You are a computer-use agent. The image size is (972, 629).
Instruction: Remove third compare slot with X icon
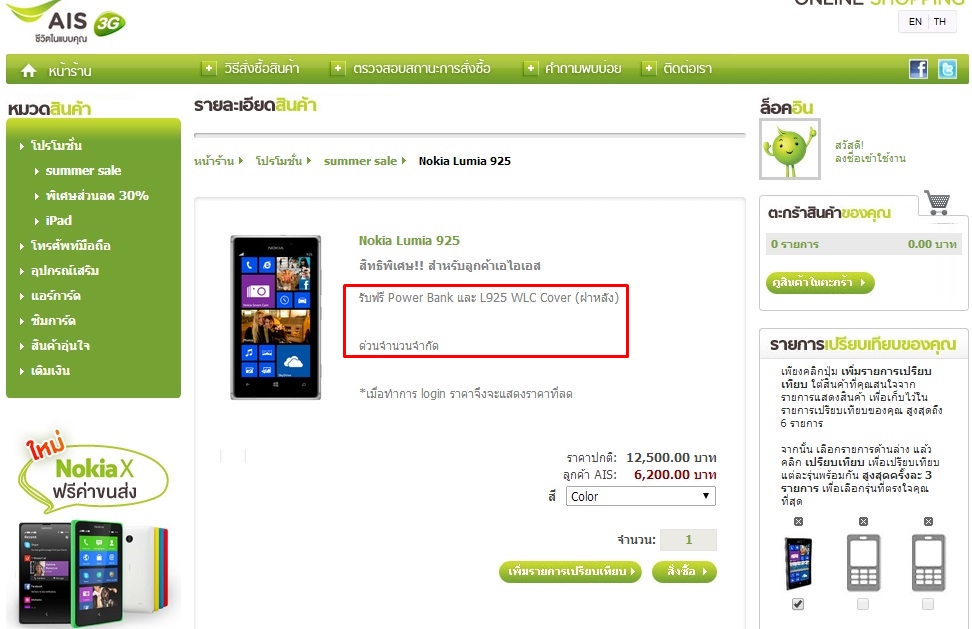coord(928,522)
